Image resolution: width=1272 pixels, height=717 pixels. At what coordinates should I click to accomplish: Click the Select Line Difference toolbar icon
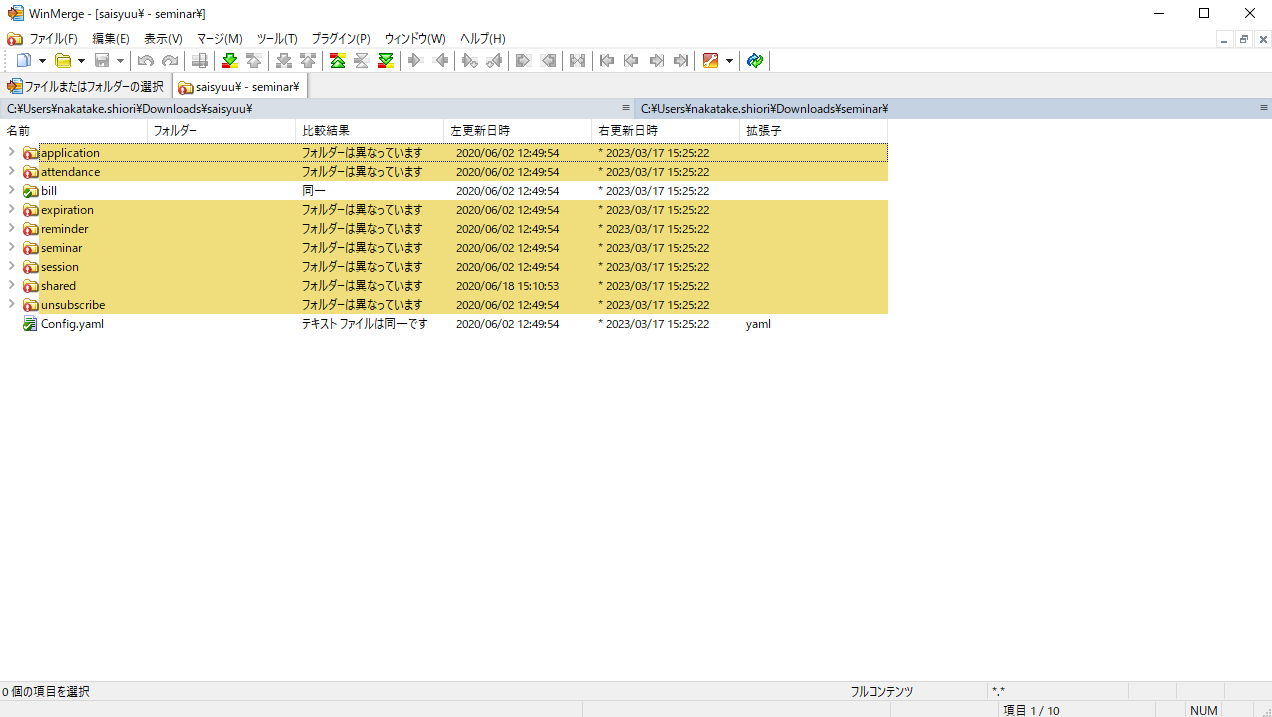200,61
